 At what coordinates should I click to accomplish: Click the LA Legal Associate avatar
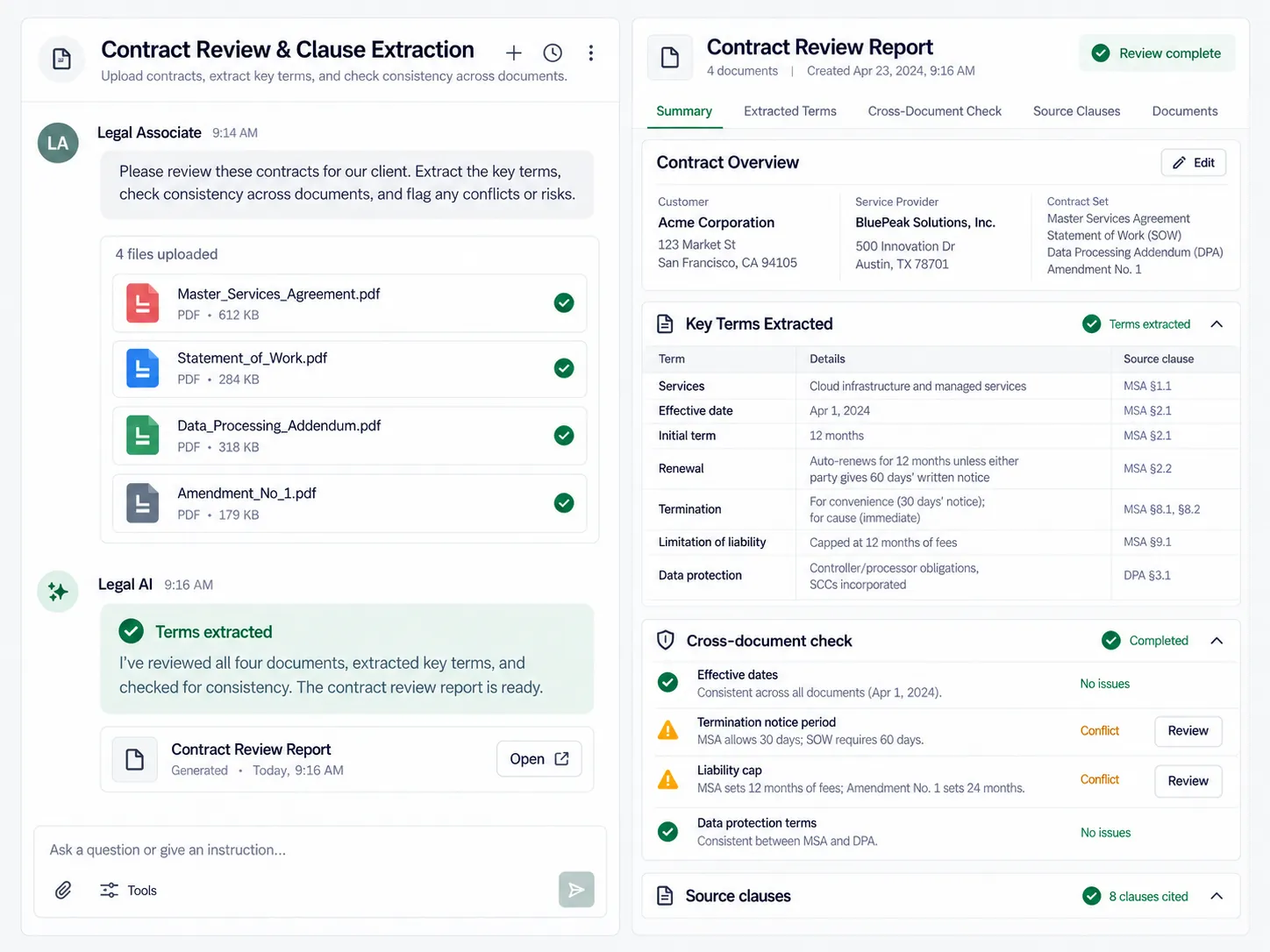(x=58, y=143)
